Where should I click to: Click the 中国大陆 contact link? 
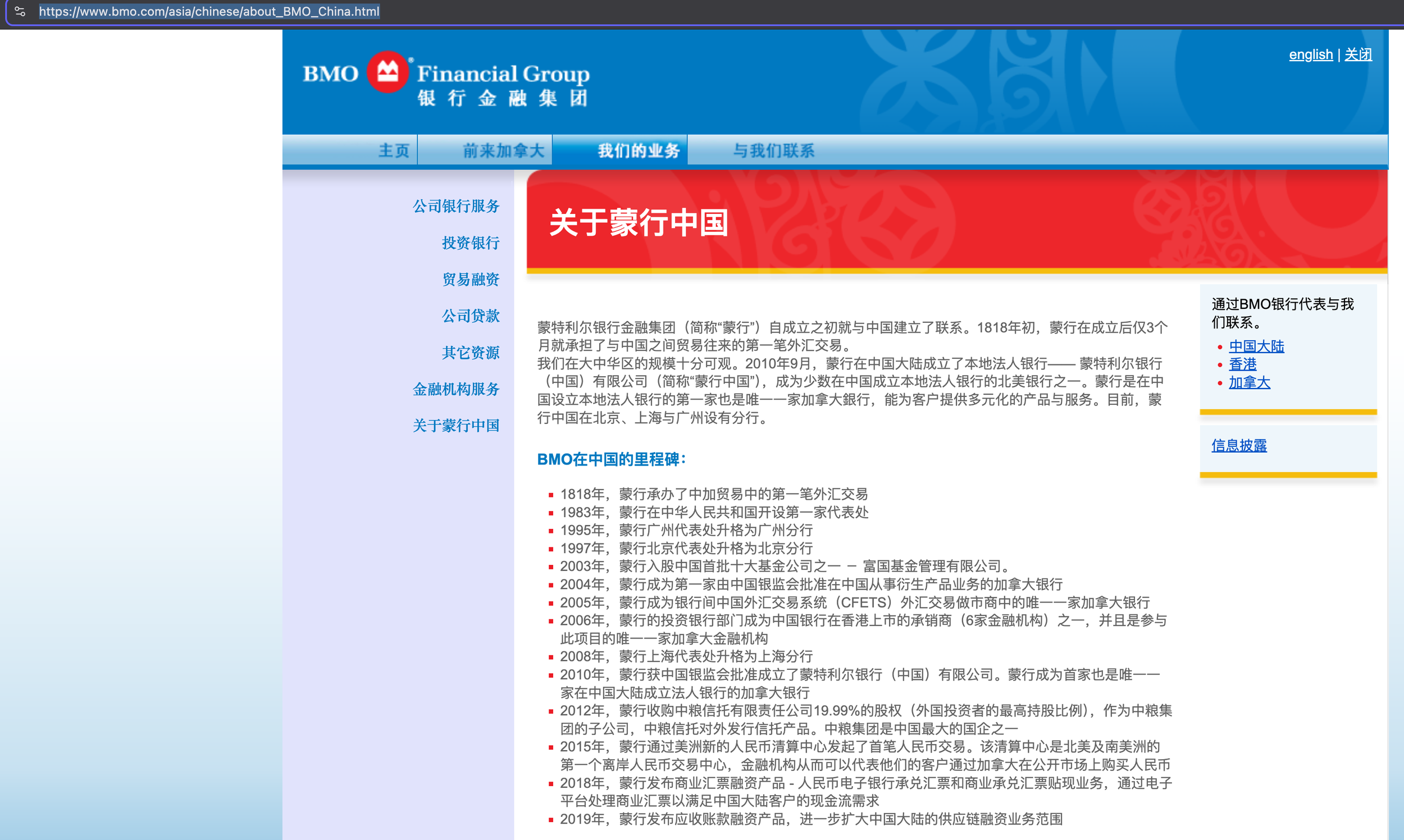click(x=1256, y=346)
